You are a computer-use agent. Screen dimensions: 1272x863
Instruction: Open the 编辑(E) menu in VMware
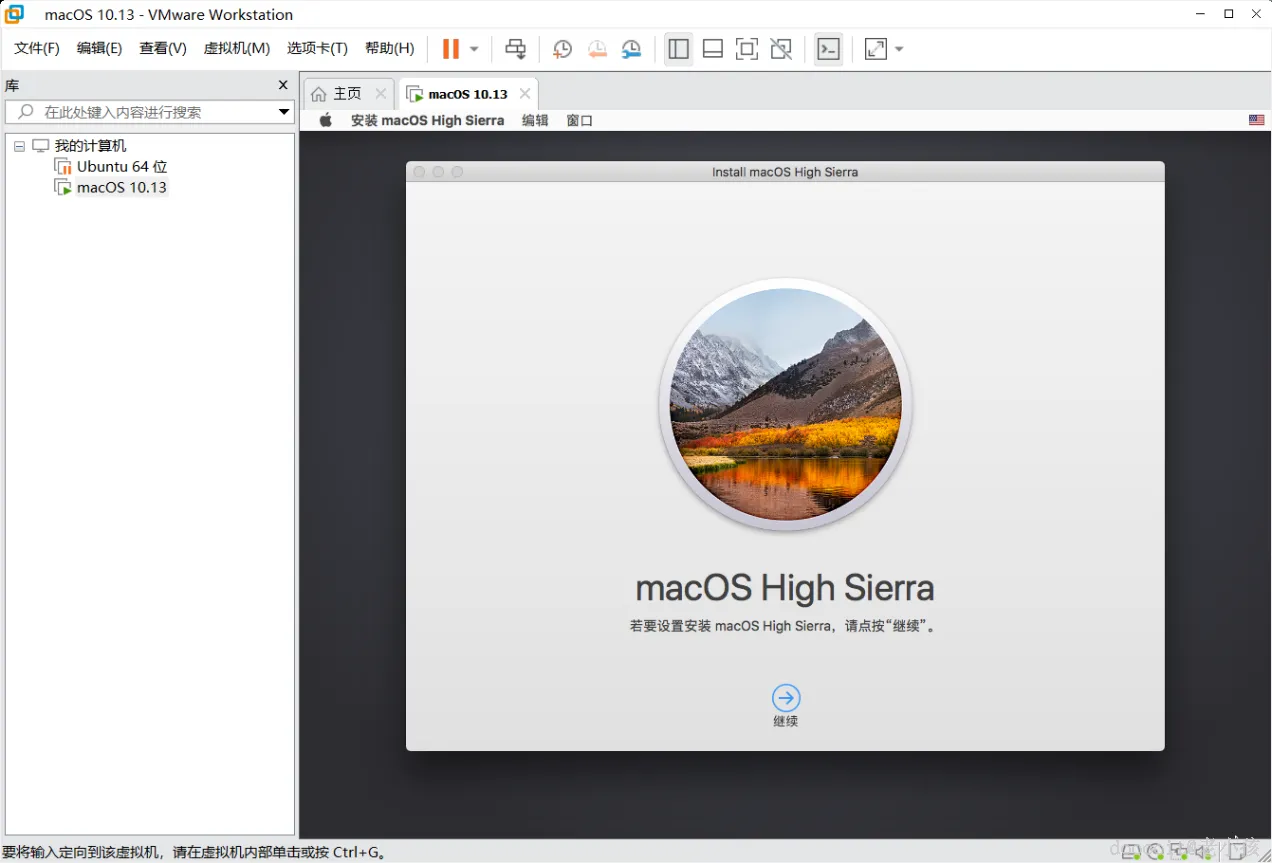coord(99,48)
